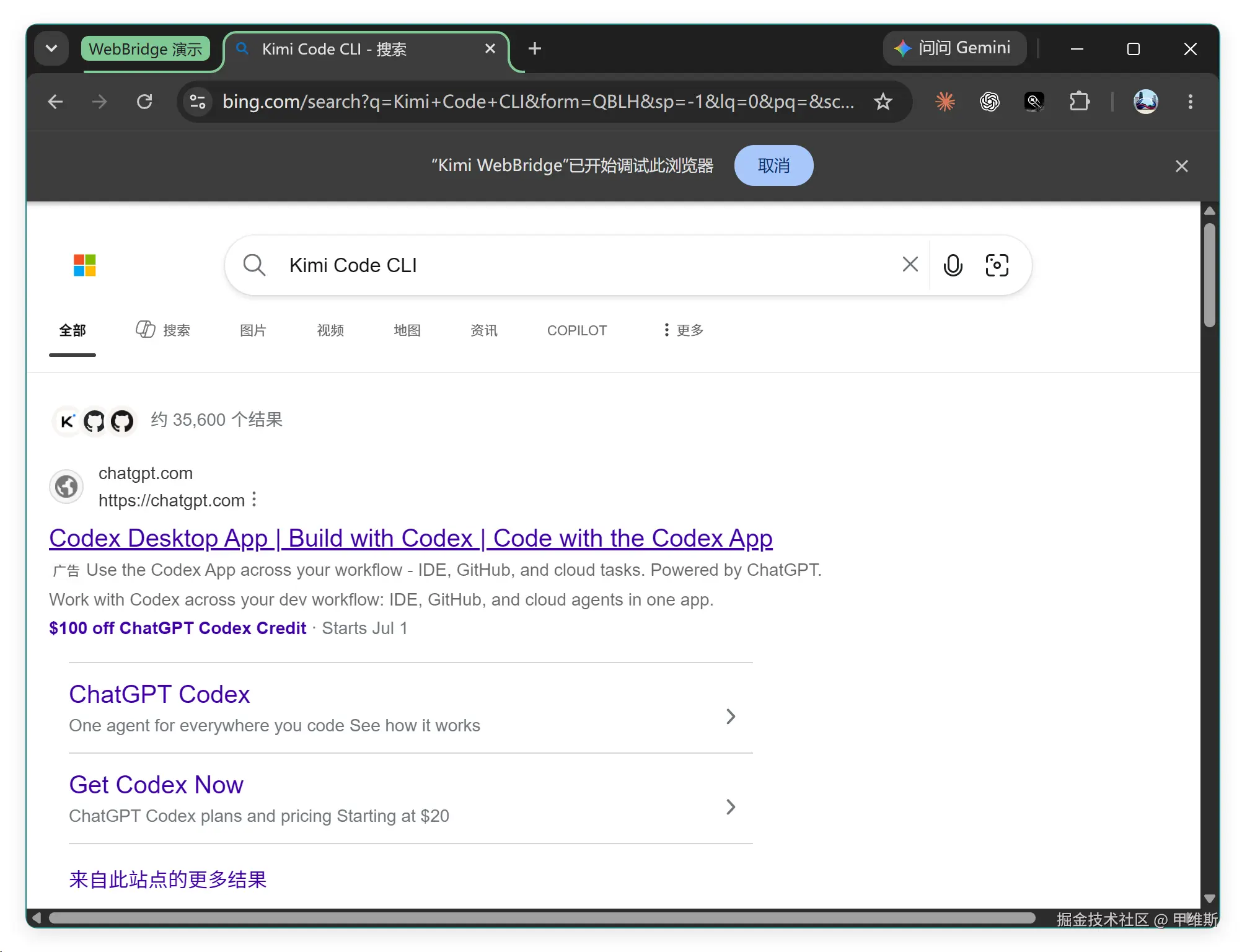Screen dimensions: 1242x952
Task: Click the Kimi K source icon
Action: [68, 422]
